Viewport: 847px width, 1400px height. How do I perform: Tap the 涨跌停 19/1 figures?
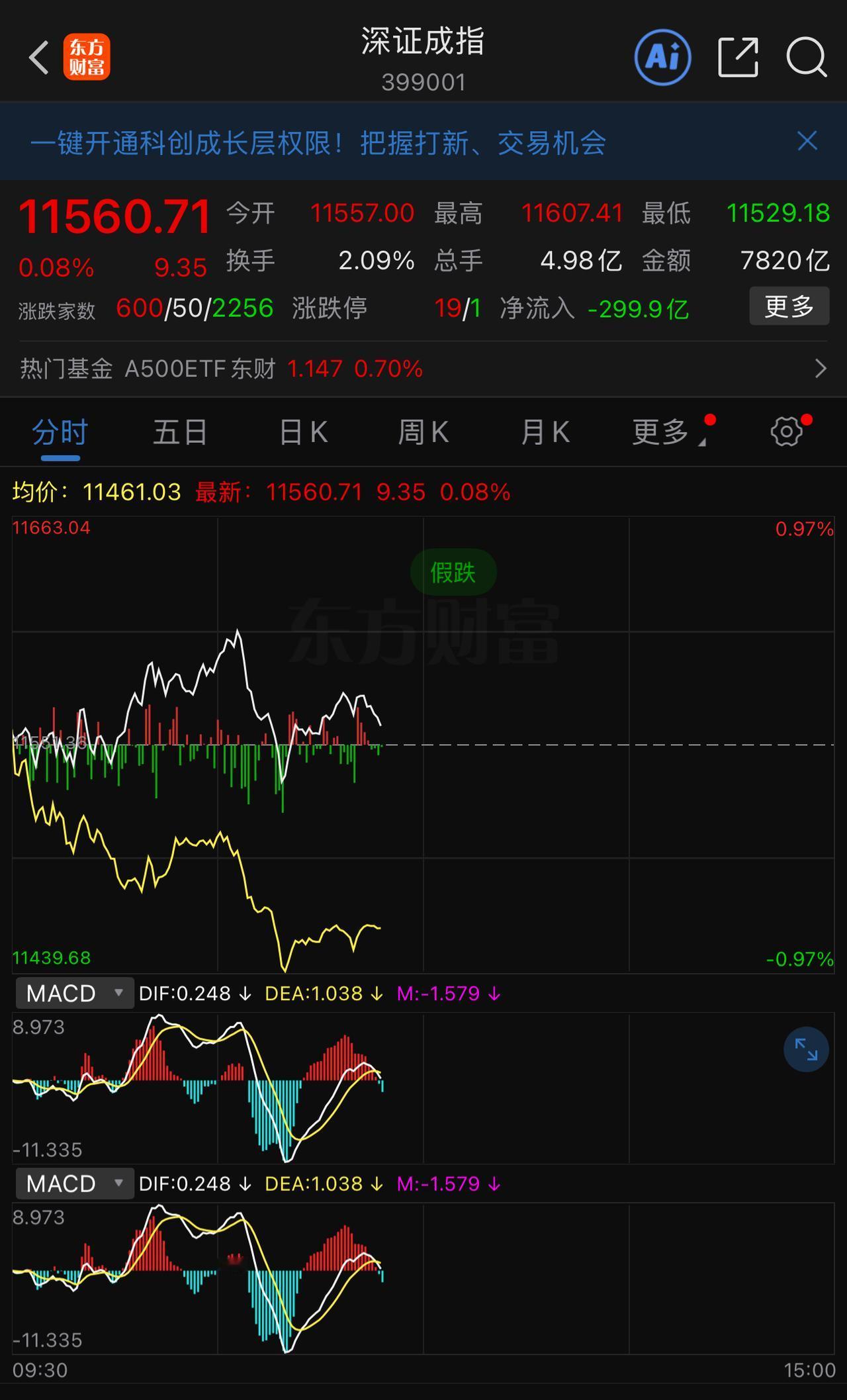click(458, 308)
